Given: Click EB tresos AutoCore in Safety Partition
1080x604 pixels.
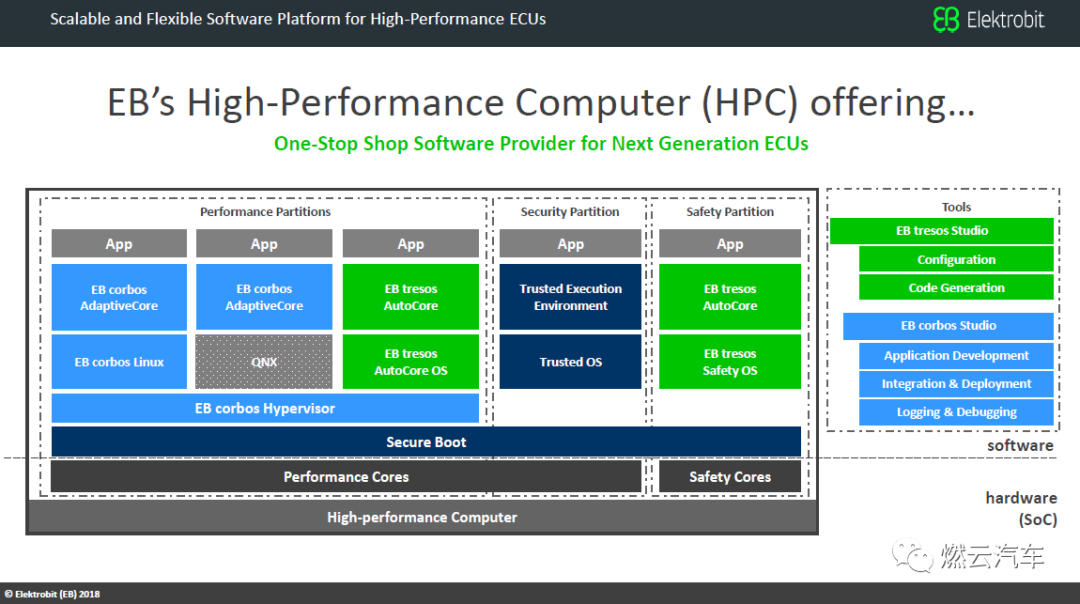Looking at the screenshot, I should [730, 297].
